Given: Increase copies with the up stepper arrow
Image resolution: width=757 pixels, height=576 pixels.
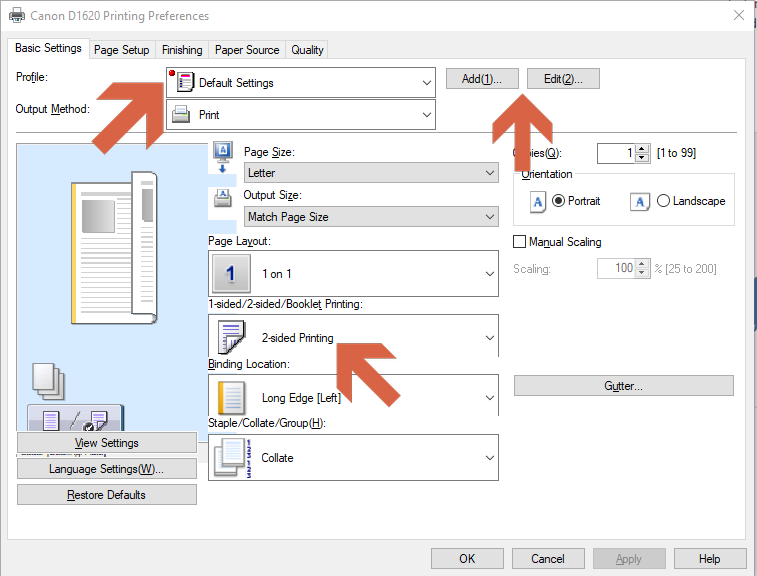Looking at the screenshot, I should [642, 148].
